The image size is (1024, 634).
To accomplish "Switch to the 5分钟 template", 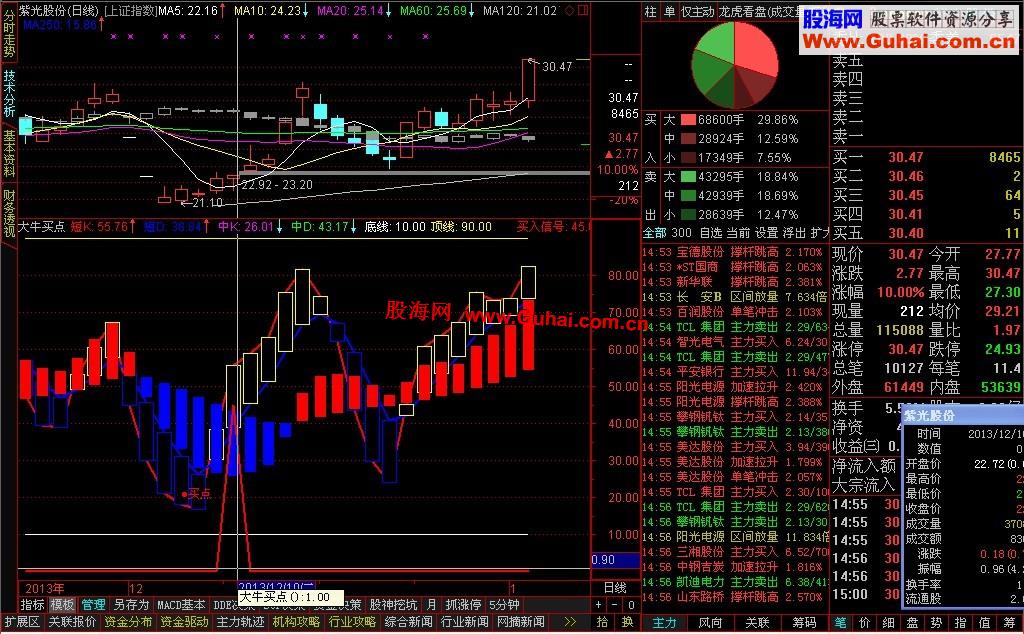I will coord(504,605).
